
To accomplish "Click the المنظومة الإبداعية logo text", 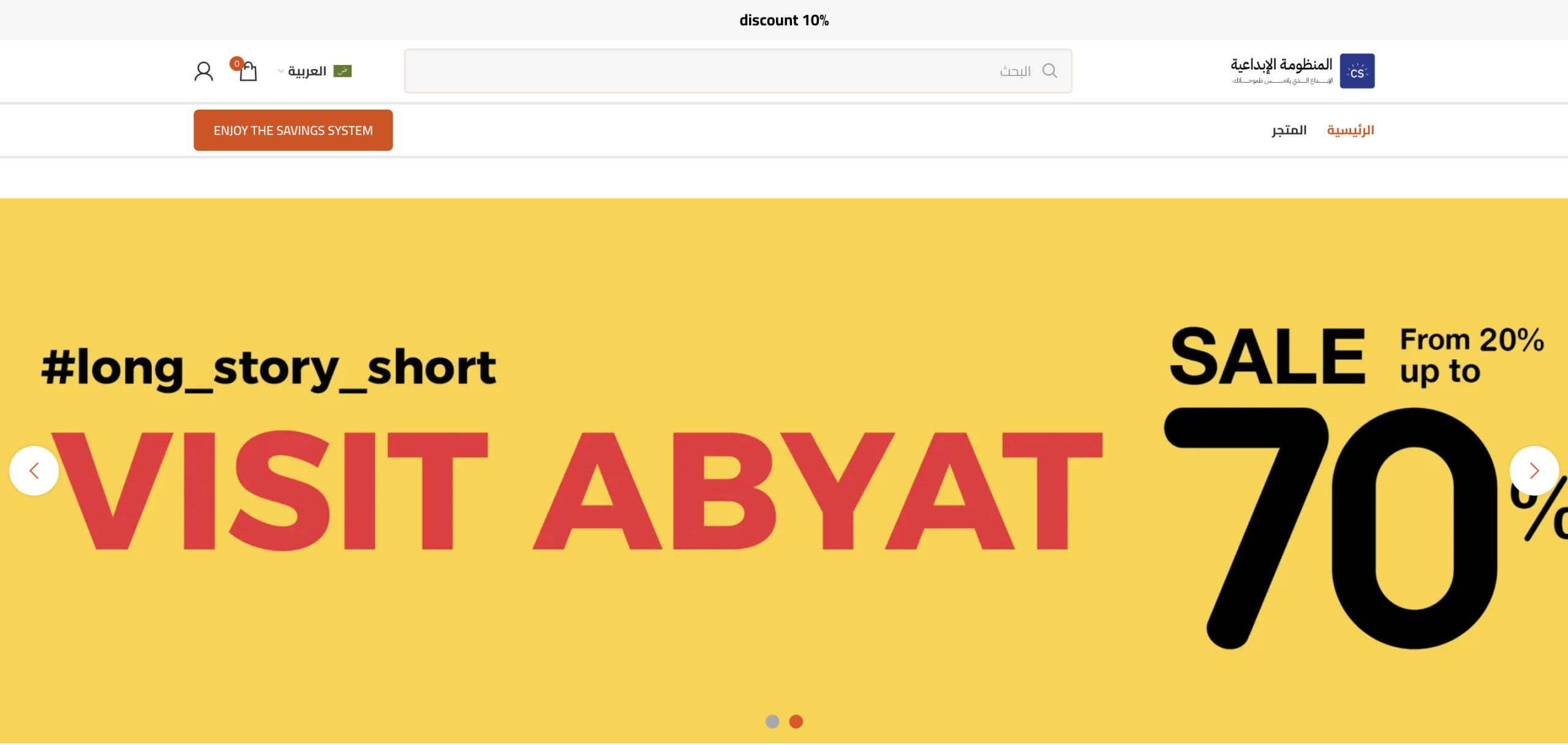I will [1281, 65].
